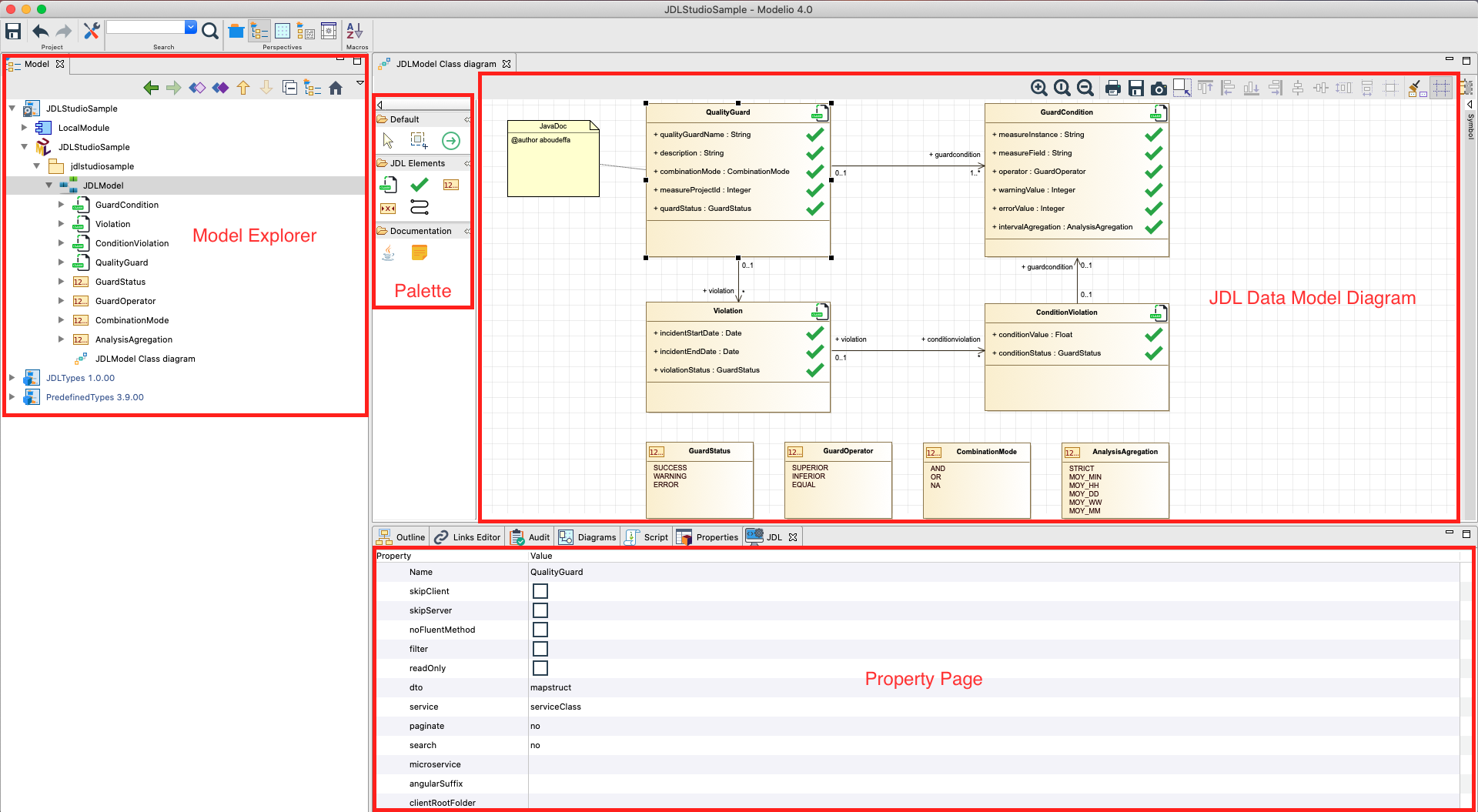Print the class diagram
This screenshot has height=812, width=1478.
click(1112, 88)
